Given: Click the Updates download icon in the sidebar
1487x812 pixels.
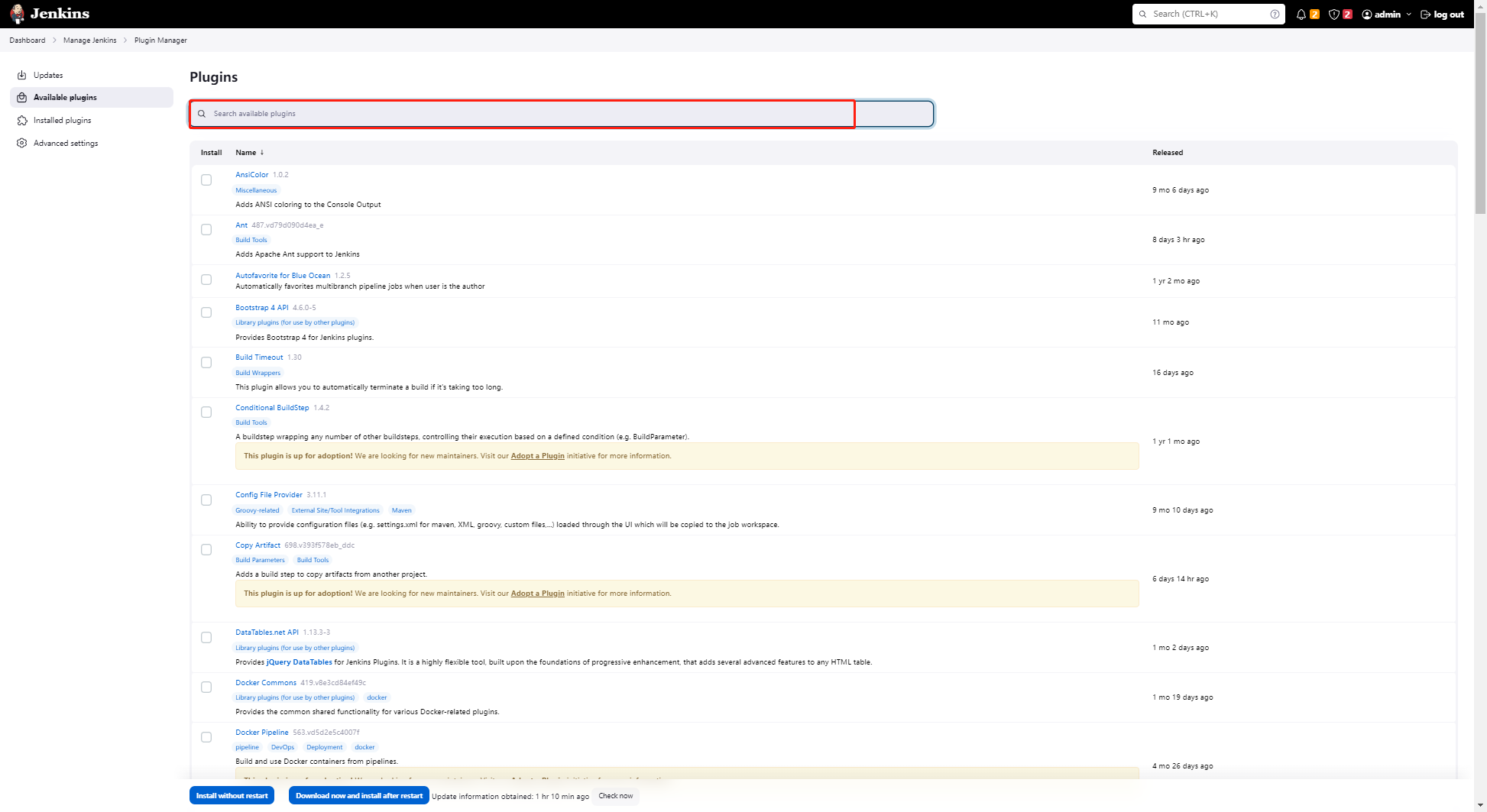Looking at the screenshot, I should (x=22, y=75).
